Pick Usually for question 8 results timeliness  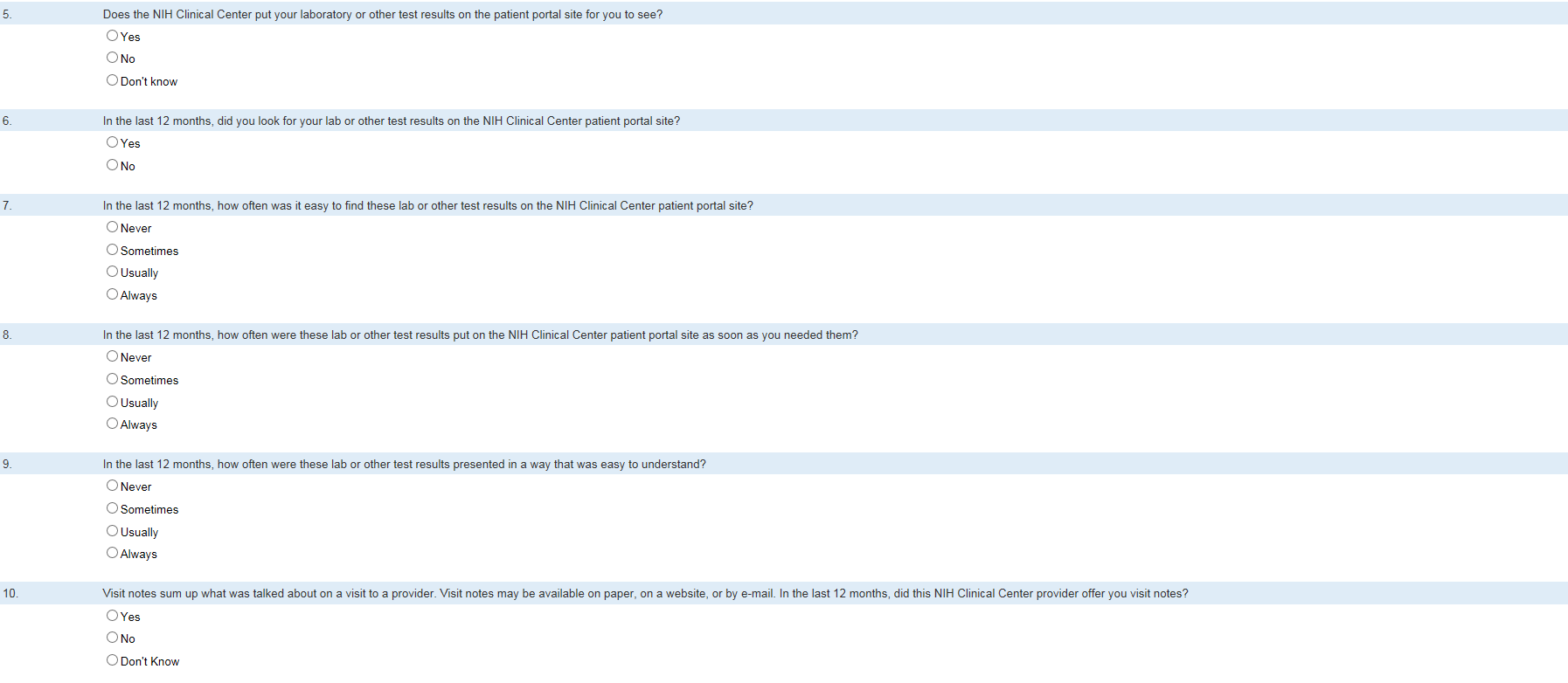pyautogui.click(x=112, y=402)
